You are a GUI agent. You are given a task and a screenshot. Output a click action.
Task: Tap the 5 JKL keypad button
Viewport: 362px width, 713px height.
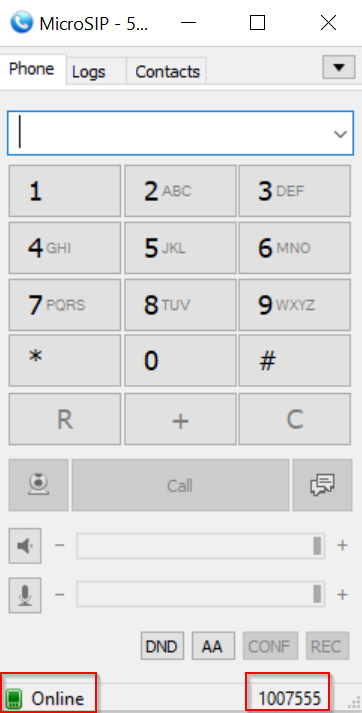[180, 248]
